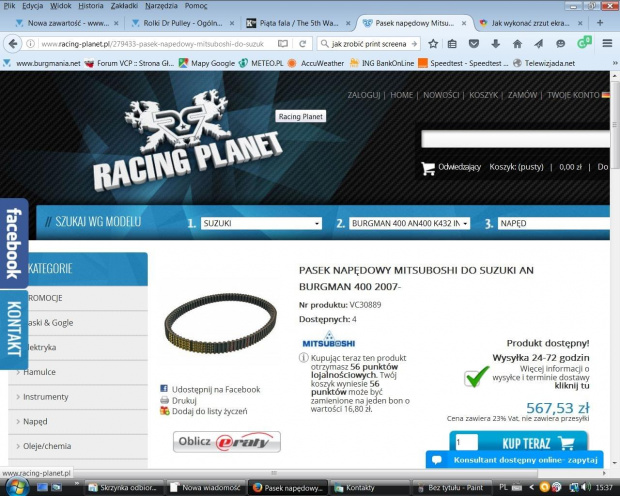
Task: Open the Zakładki menu
Action: (x=124, y=6)
